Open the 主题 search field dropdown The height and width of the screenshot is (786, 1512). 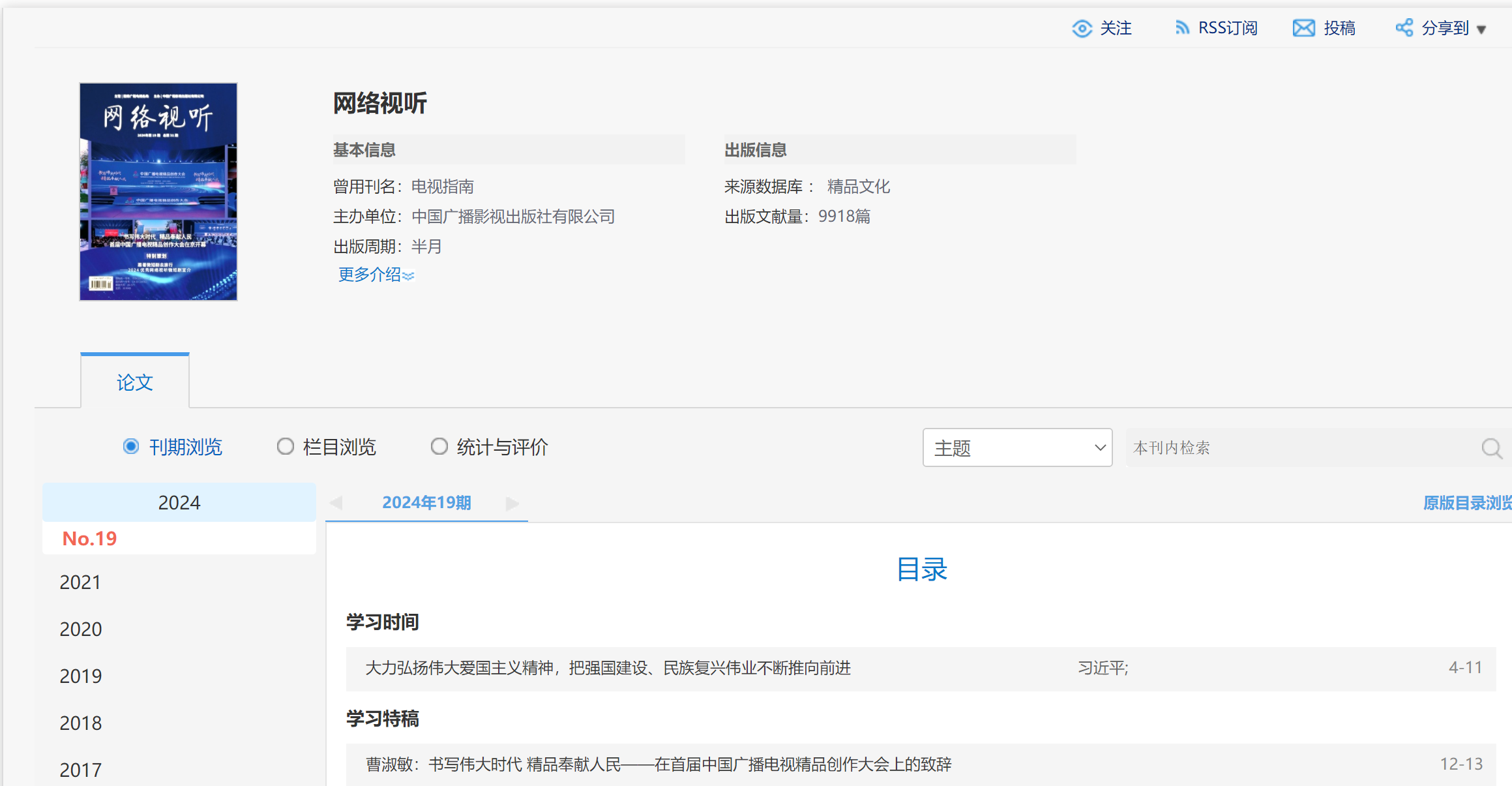[1017, 447]
